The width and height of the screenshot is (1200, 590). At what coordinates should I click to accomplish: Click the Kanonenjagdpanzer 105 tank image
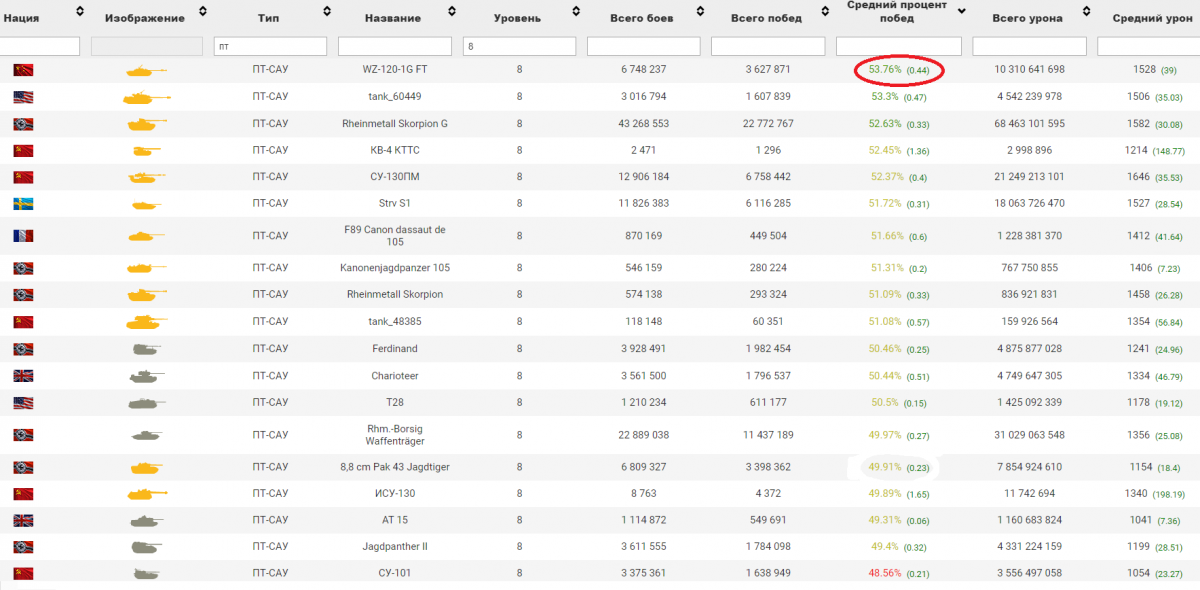click(x=146, y=268)
